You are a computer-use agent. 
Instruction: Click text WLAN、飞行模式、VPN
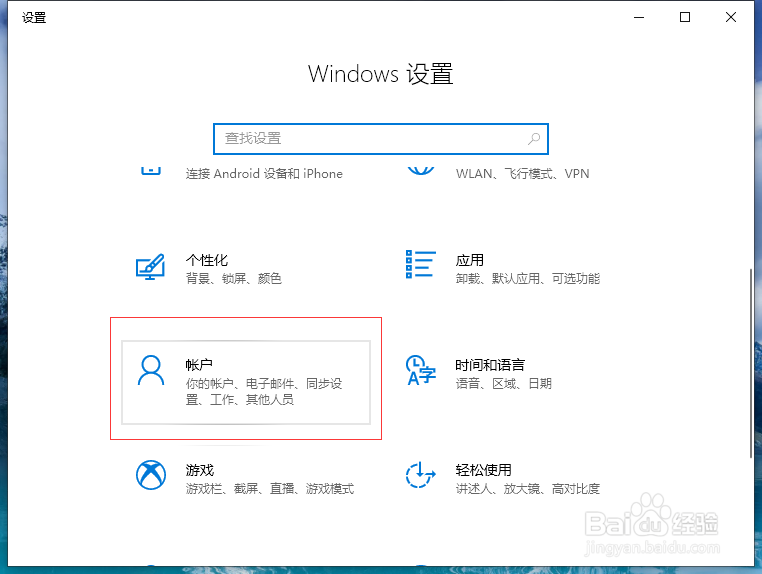[x=522, y=174]
